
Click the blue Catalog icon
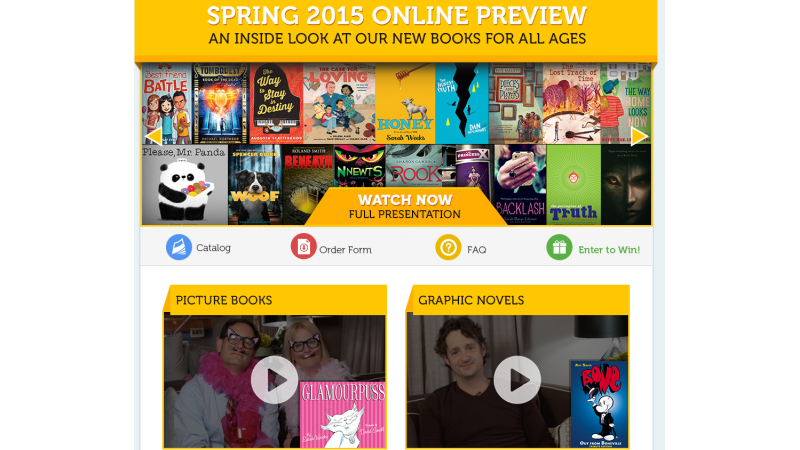click(x=179, y=247)
